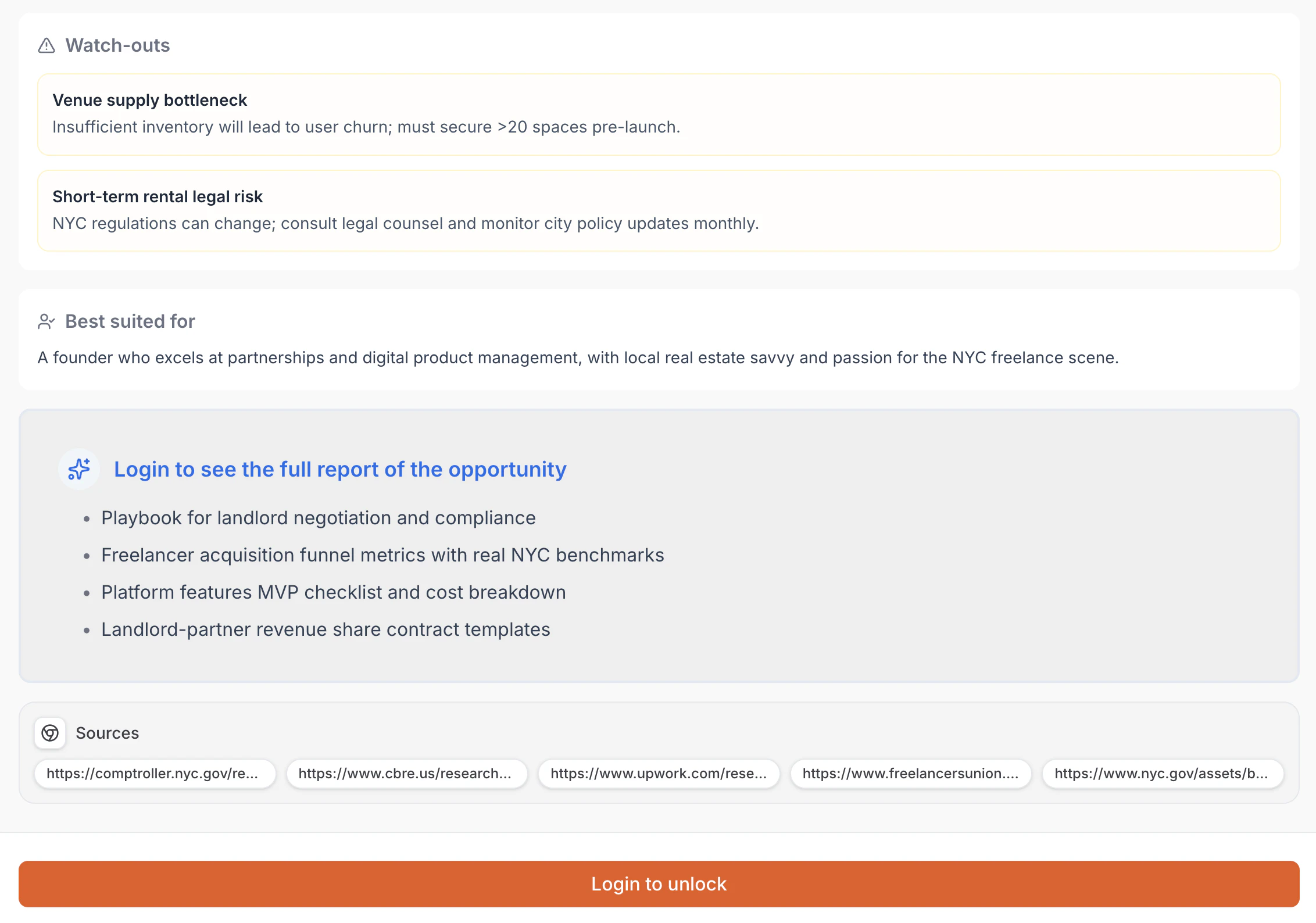Open the freelancersunion source link
The image size is (1316, 923).
click(910, 774)
